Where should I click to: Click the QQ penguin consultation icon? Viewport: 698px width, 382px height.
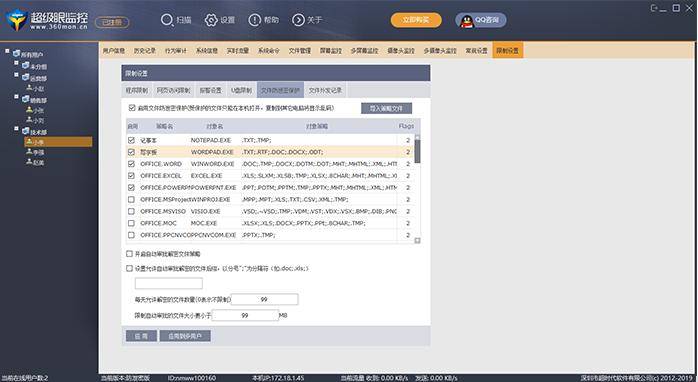click(467, 20)
